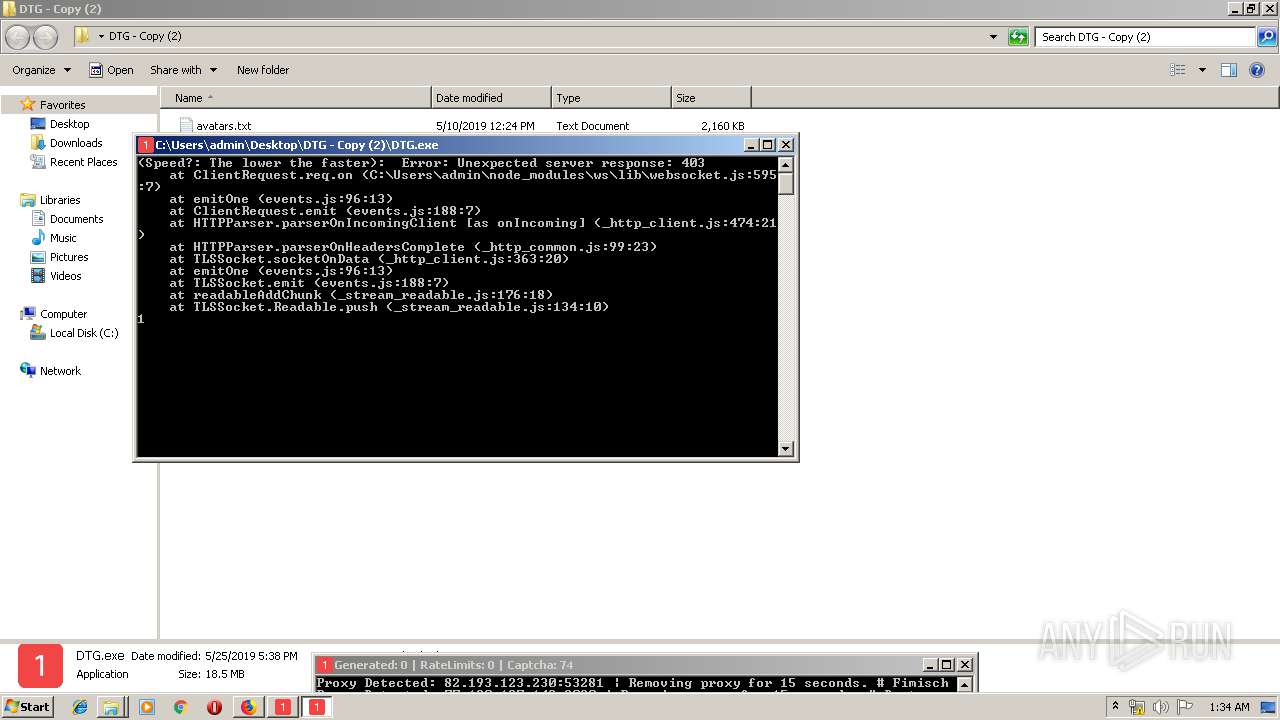This screenshot has height=720, width=1280.
Task: Click New folder button
Action: (263, 70)
